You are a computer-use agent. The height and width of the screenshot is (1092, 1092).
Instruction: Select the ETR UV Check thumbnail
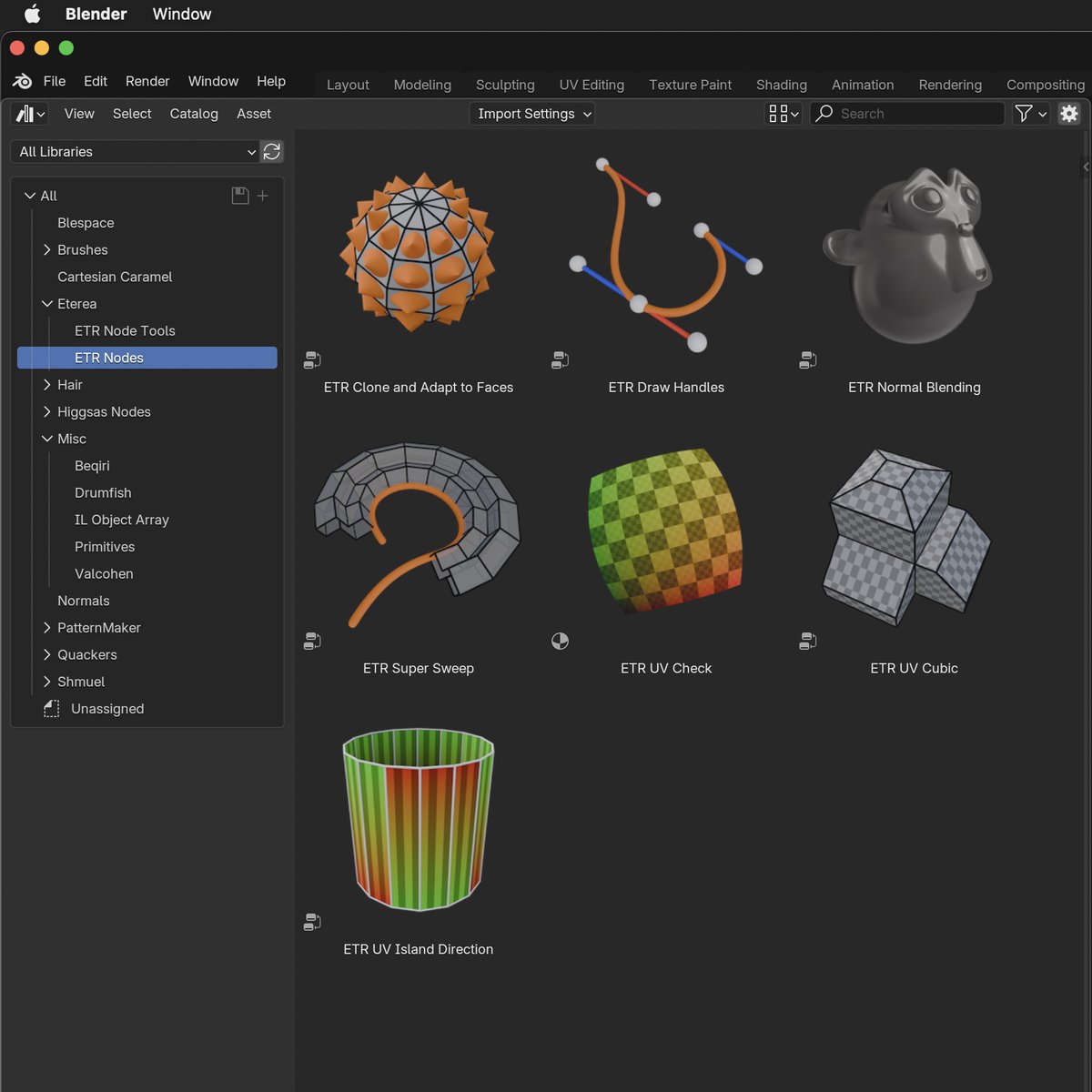click(x=666, y=530)
